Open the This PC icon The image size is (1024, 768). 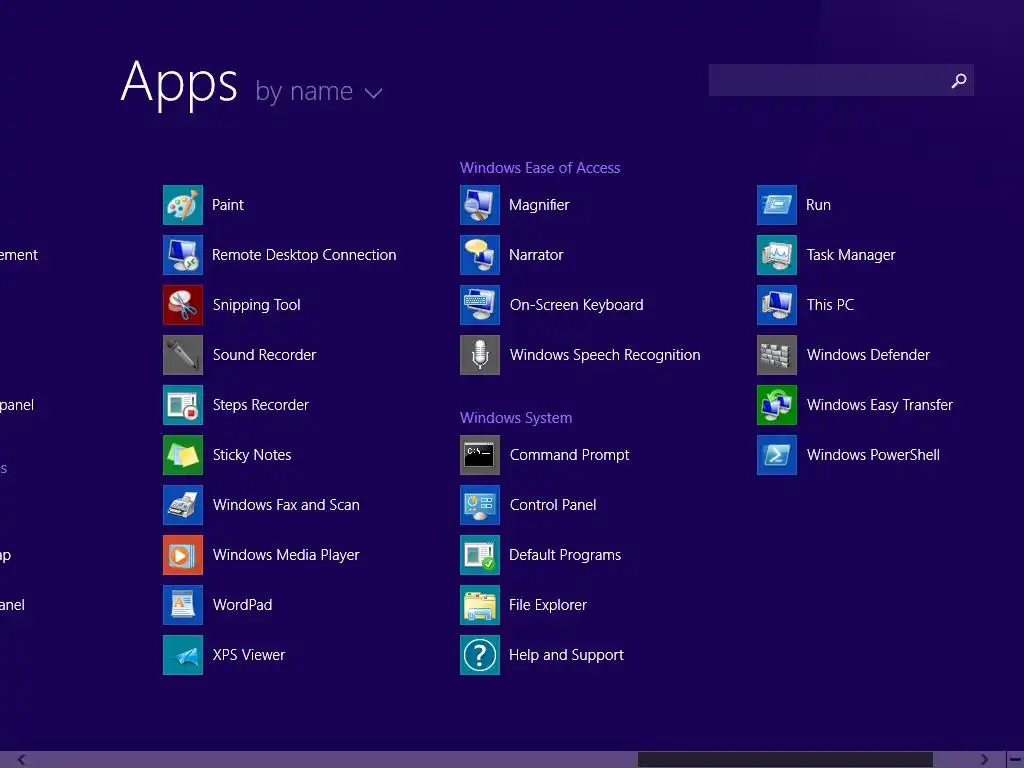pos(777,305)
